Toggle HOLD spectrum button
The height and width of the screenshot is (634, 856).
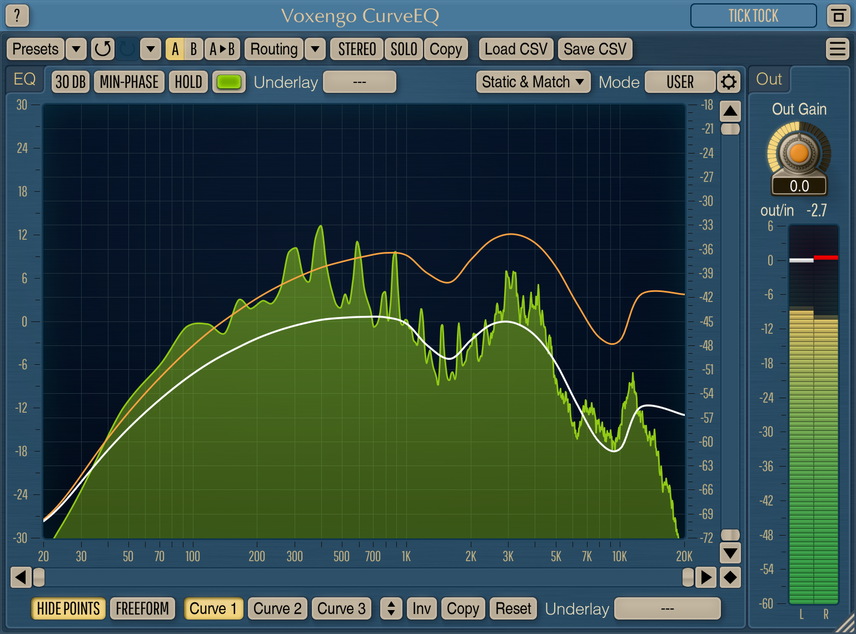tap(187, 82)
